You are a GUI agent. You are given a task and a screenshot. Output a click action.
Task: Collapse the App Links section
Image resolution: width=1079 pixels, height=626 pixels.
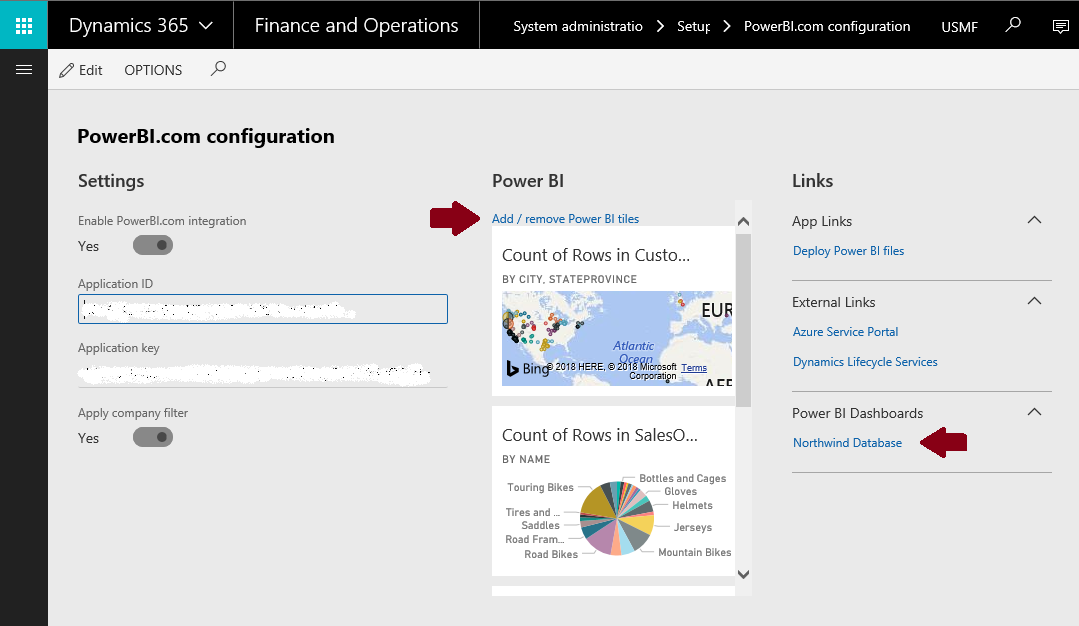tap(1035, 220)
